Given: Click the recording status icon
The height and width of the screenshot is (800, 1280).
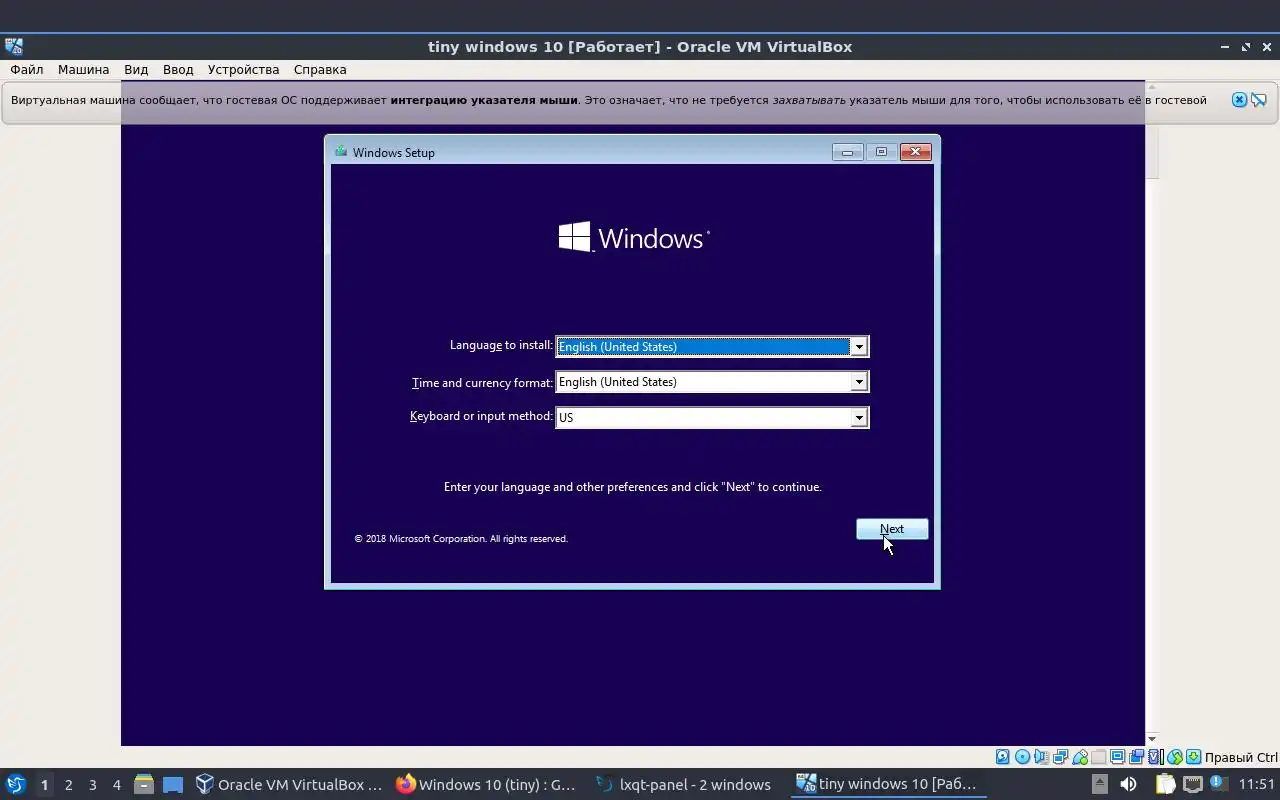Looking at the screenshot, I should [1136, 757].
